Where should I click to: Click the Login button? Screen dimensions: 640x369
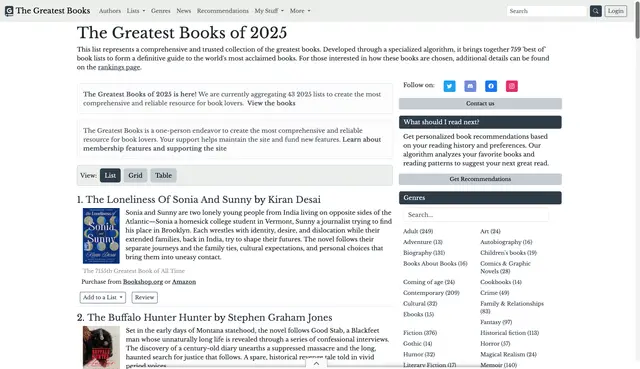(x=616, y=11)
